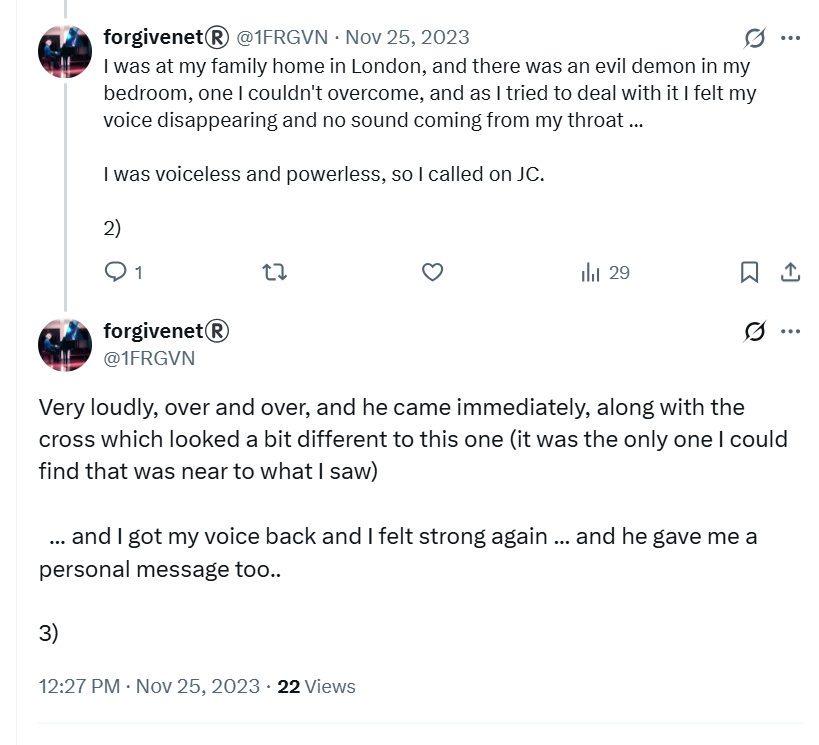Open Grok icon on second tweet
This screenshot has width=819, height=745.
[755, 331]
